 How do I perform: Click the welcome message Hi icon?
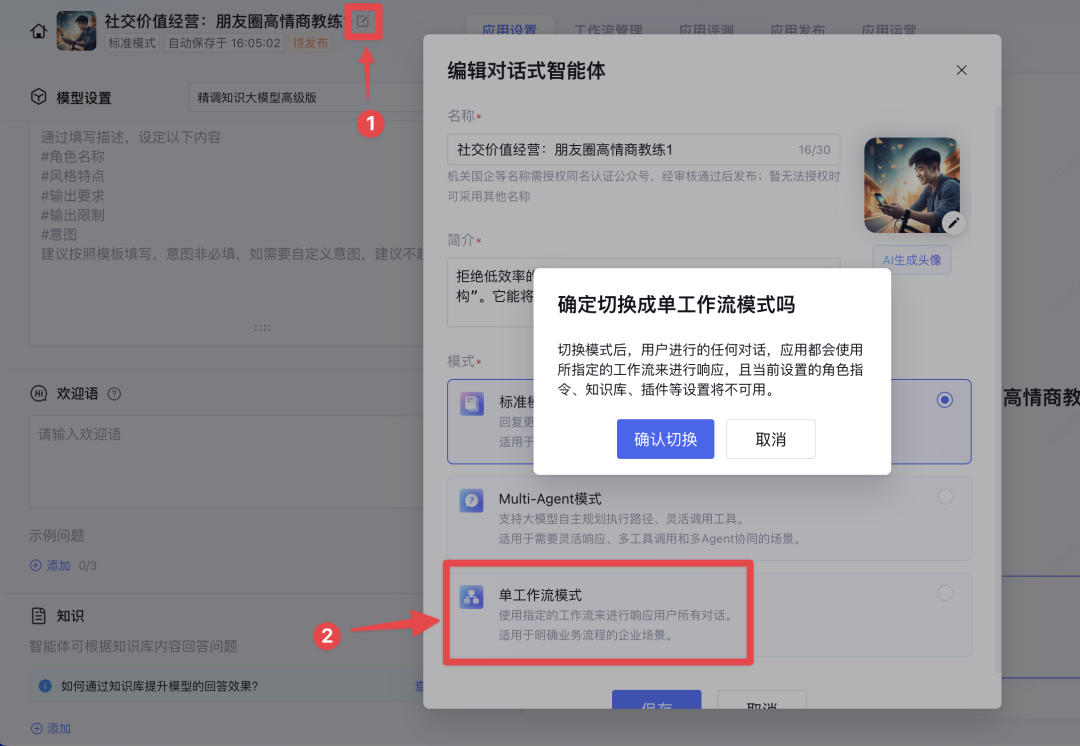tap(39, 393)
